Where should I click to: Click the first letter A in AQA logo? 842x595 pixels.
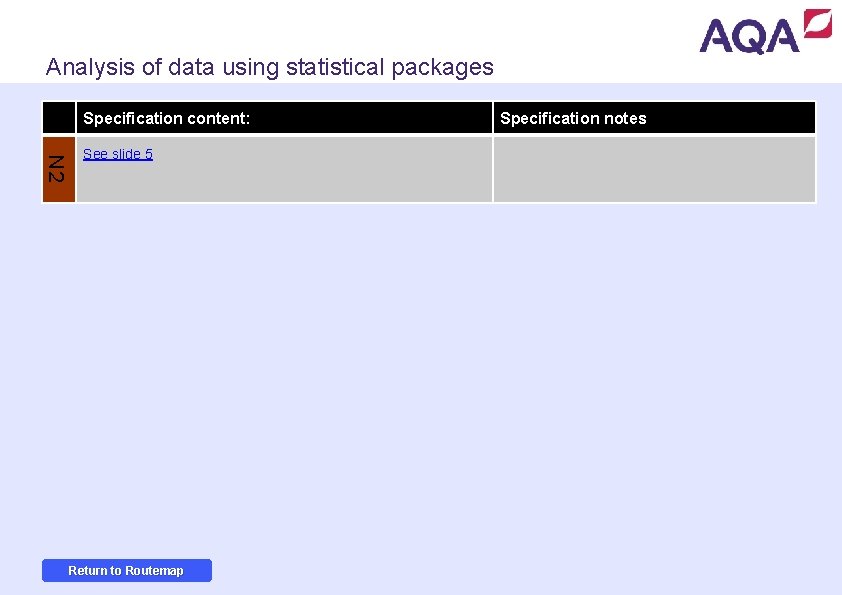(716, 36)
